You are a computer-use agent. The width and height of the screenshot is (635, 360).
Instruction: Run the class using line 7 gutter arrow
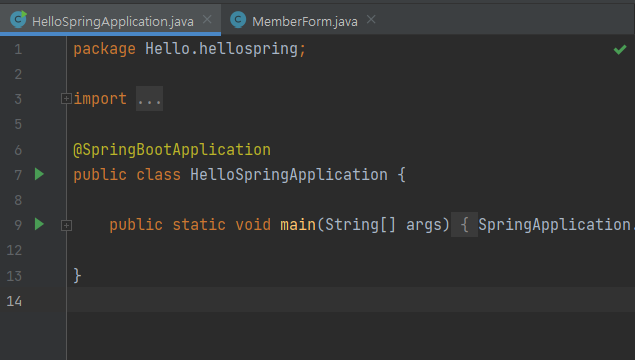coord(39,174)
